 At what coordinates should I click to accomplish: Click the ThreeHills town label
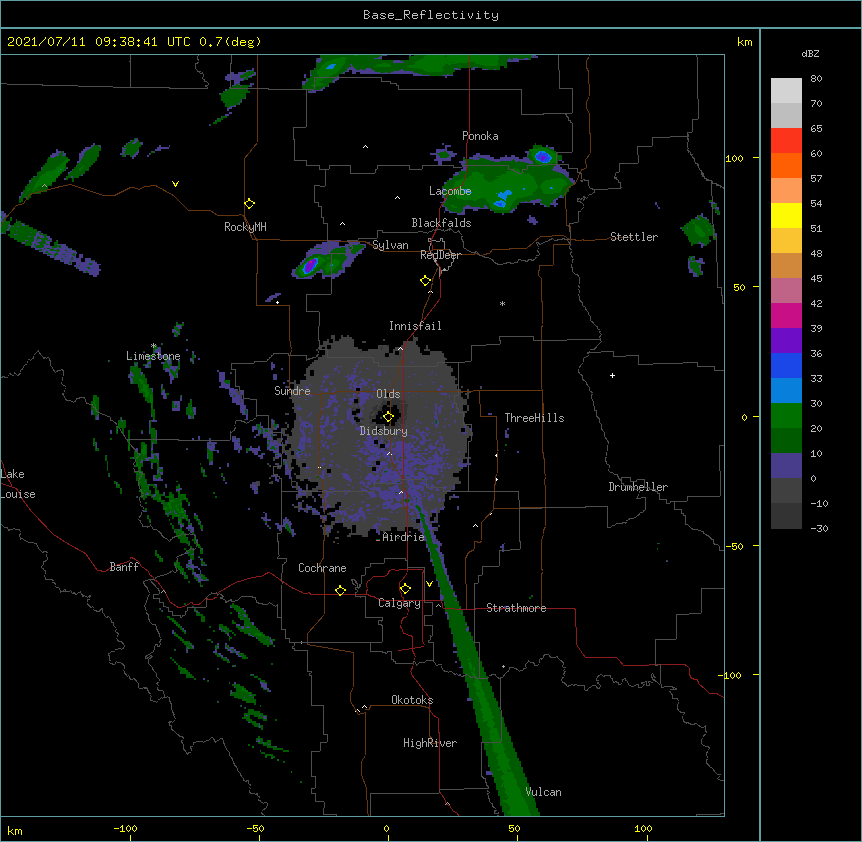(534, 418)
